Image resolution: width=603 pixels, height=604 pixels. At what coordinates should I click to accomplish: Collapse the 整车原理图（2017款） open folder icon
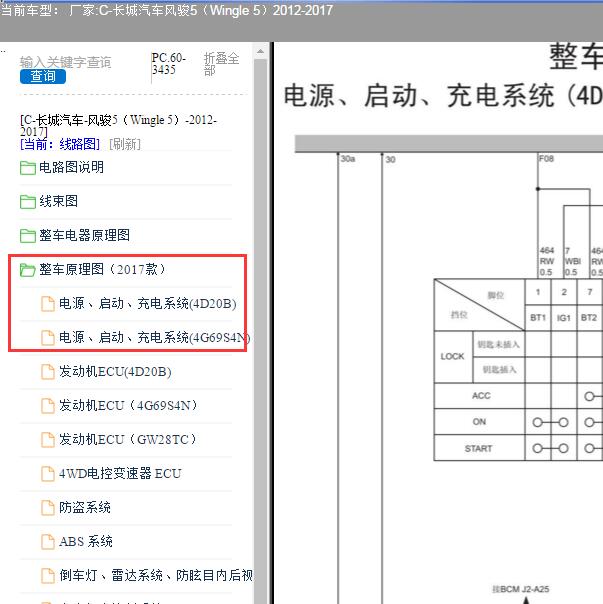pyautogui.click(x=28, y=270)
